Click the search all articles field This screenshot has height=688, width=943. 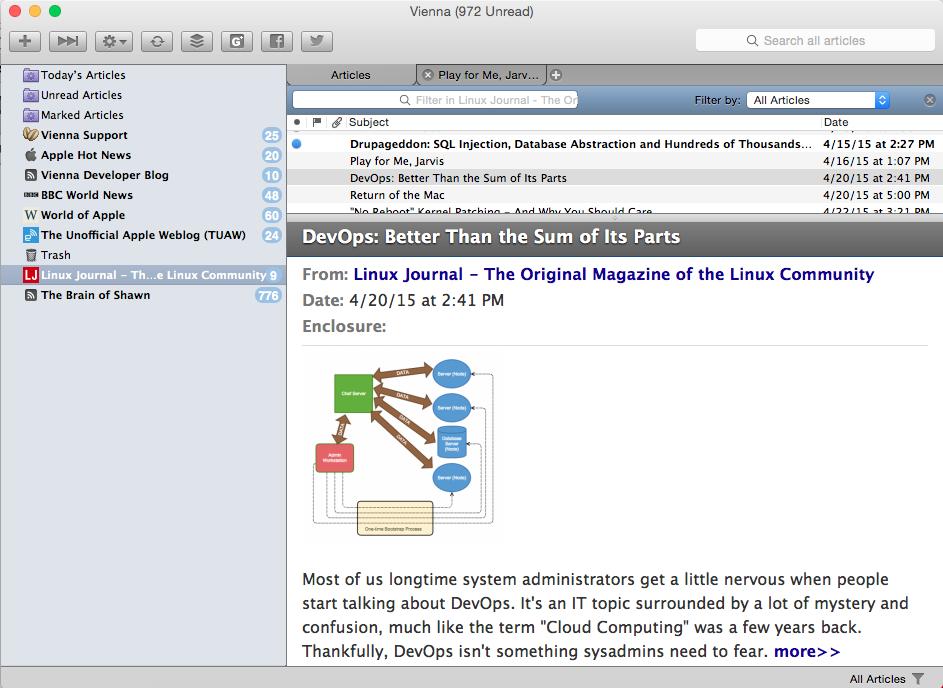tap(813, 41)
